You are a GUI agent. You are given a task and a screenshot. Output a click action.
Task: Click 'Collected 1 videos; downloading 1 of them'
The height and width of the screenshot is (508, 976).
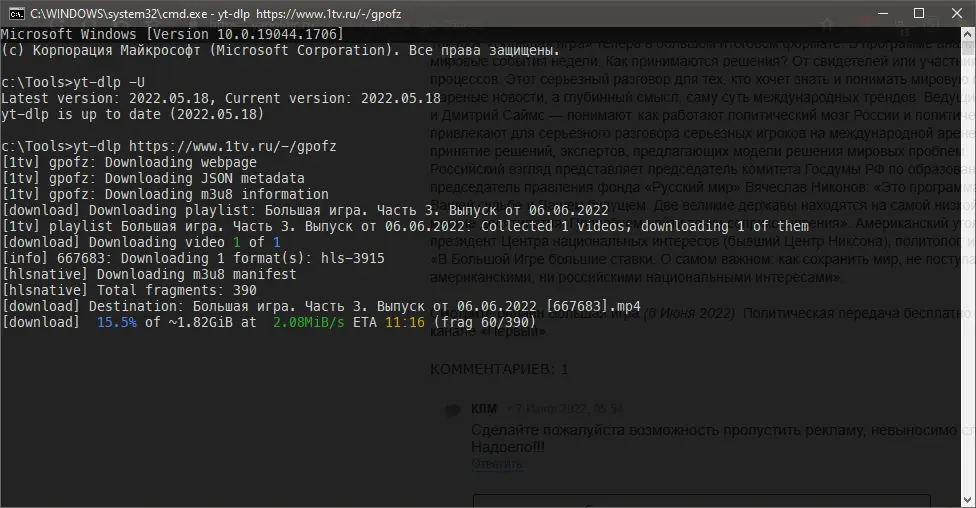645,227
